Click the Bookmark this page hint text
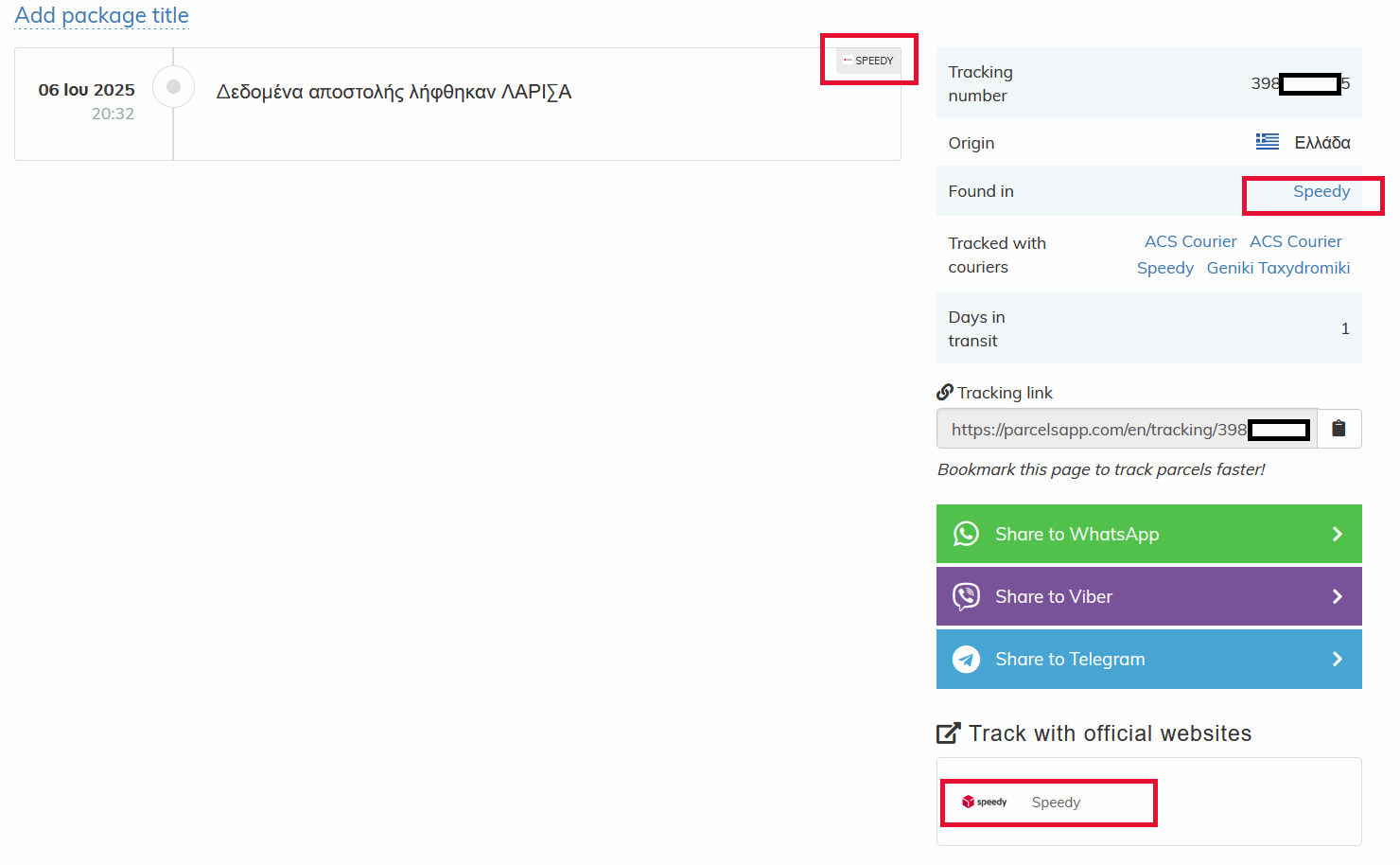 click(1101, 469)
